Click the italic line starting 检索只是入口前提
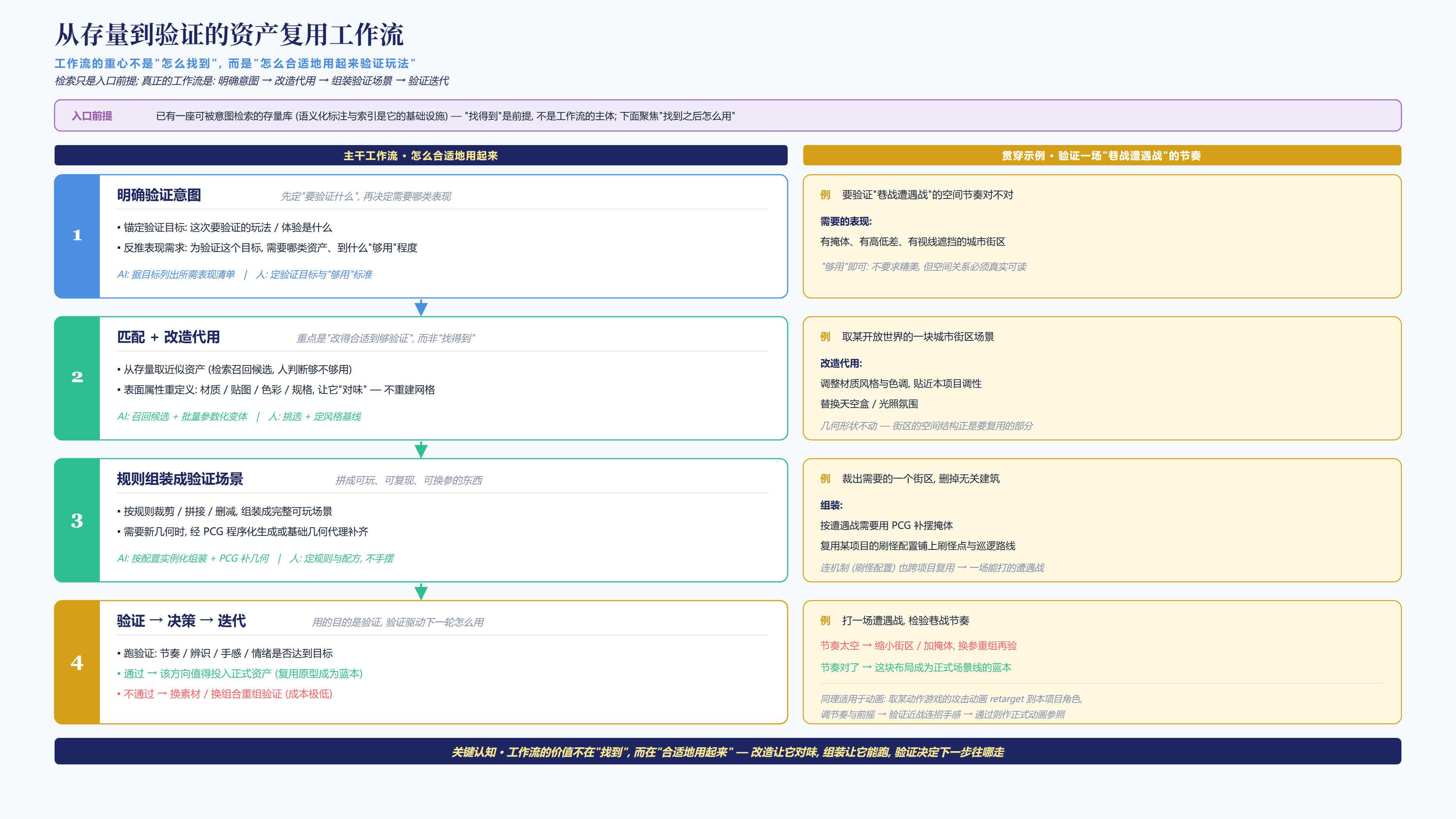The image size is (1456, 819). coord(252,81)
